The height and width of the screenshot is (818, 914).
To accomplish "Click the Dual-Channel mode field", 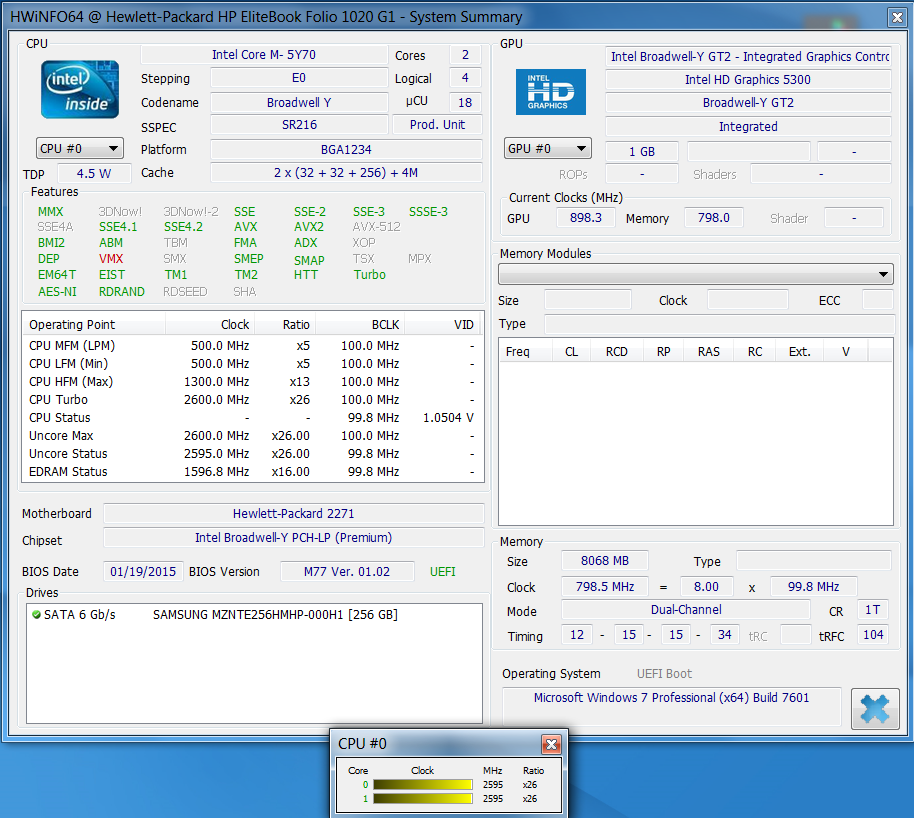I will pyautogui.click(x=686, y=610).
